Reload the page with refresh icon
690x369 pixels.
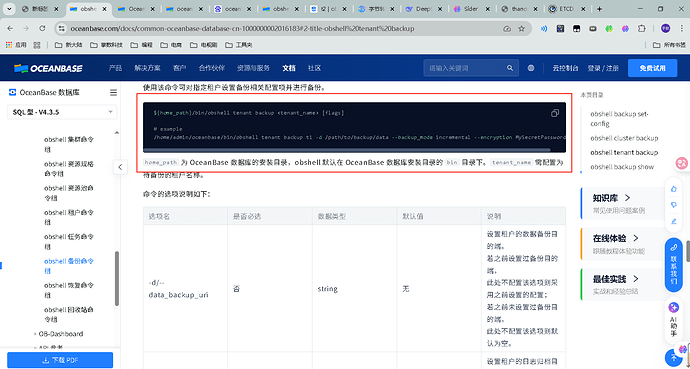coord(42,28)
